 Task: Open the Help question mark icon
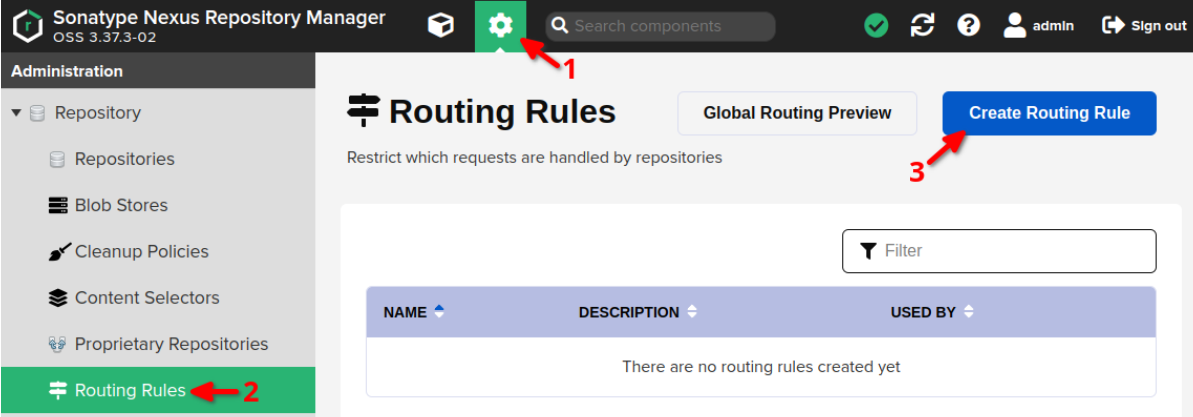968,26
